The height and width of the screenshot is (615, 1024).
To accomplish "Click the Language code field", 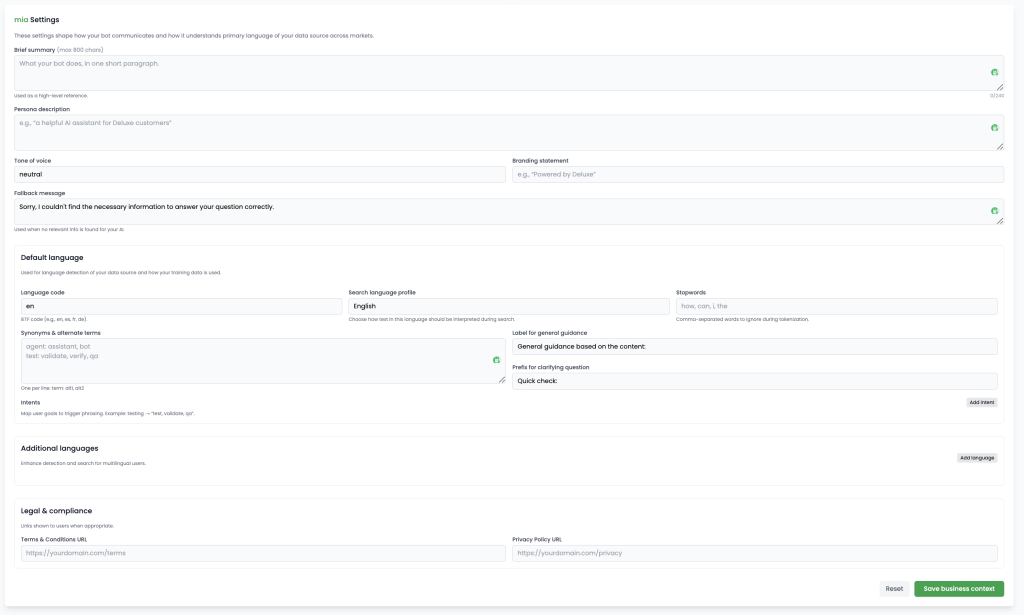I will (x=182, y=306).
